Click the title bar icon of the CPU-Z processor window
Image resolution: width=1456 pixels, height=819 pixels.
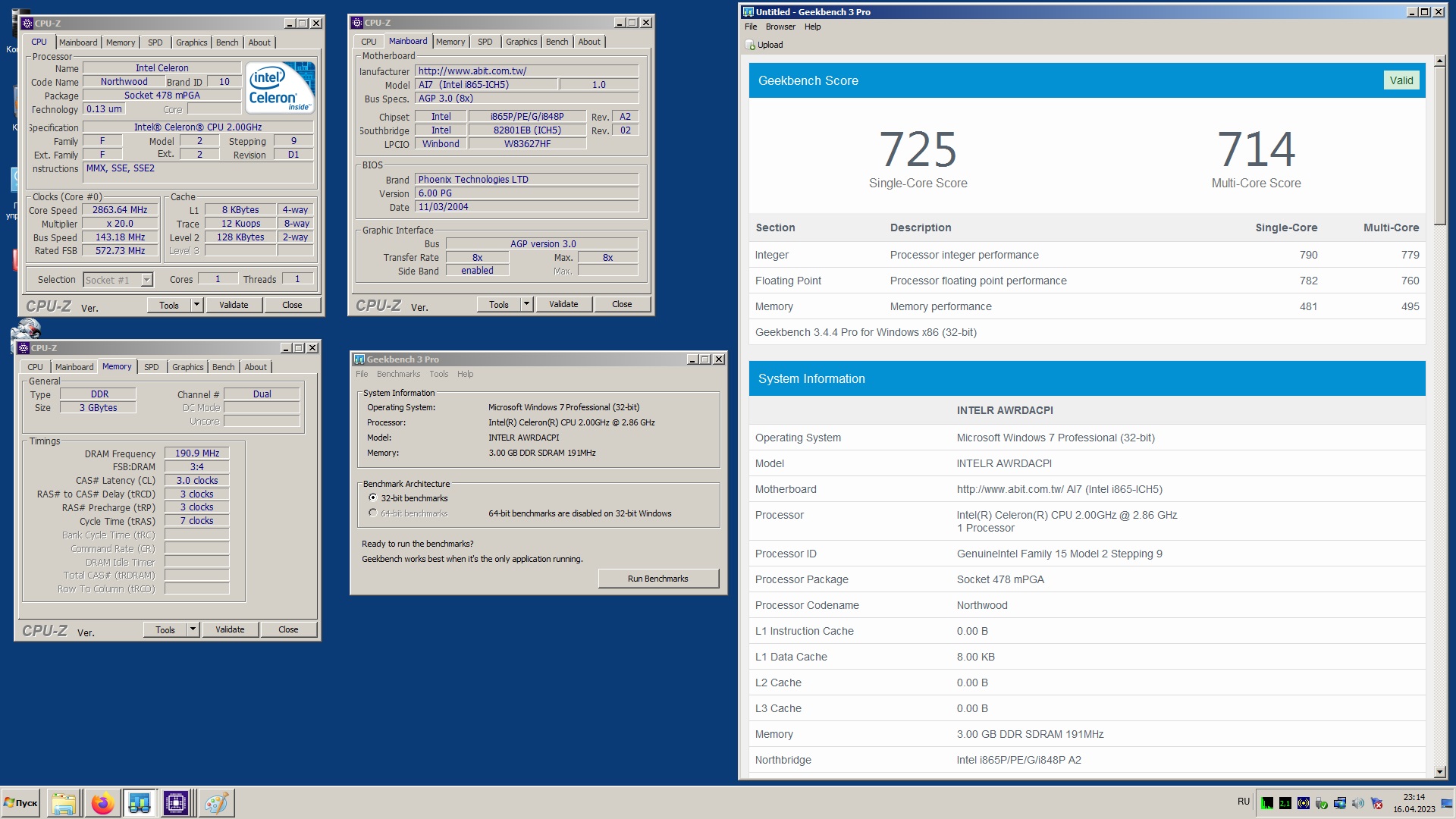(x=27, y=24)
